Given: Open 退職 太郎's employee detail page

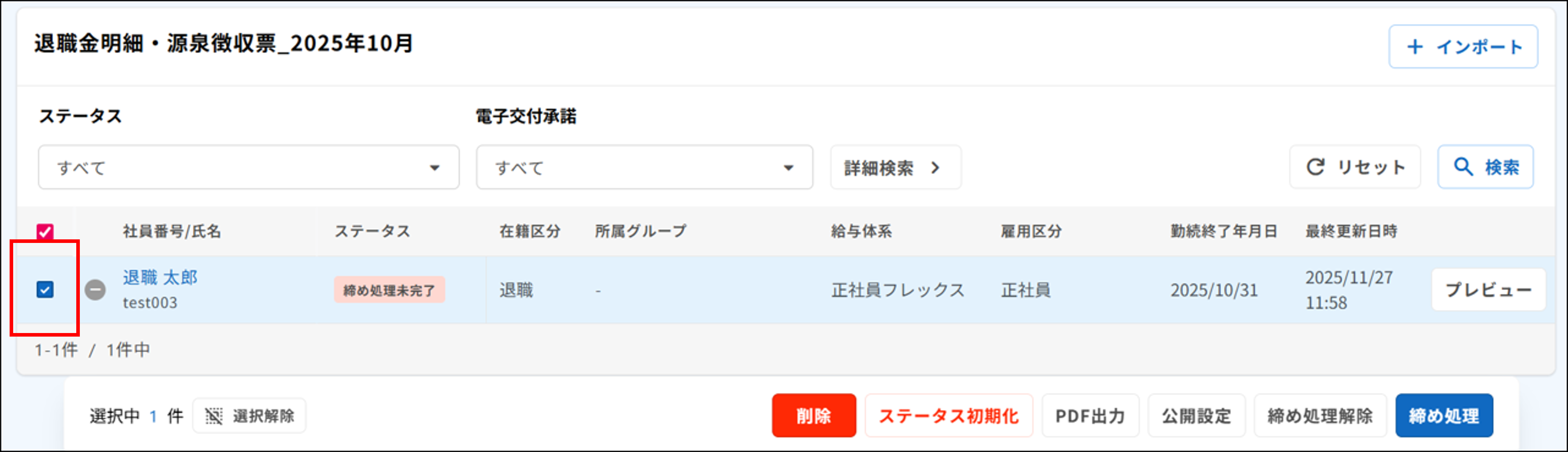Looking at the screenshot, I should (161, 277).
